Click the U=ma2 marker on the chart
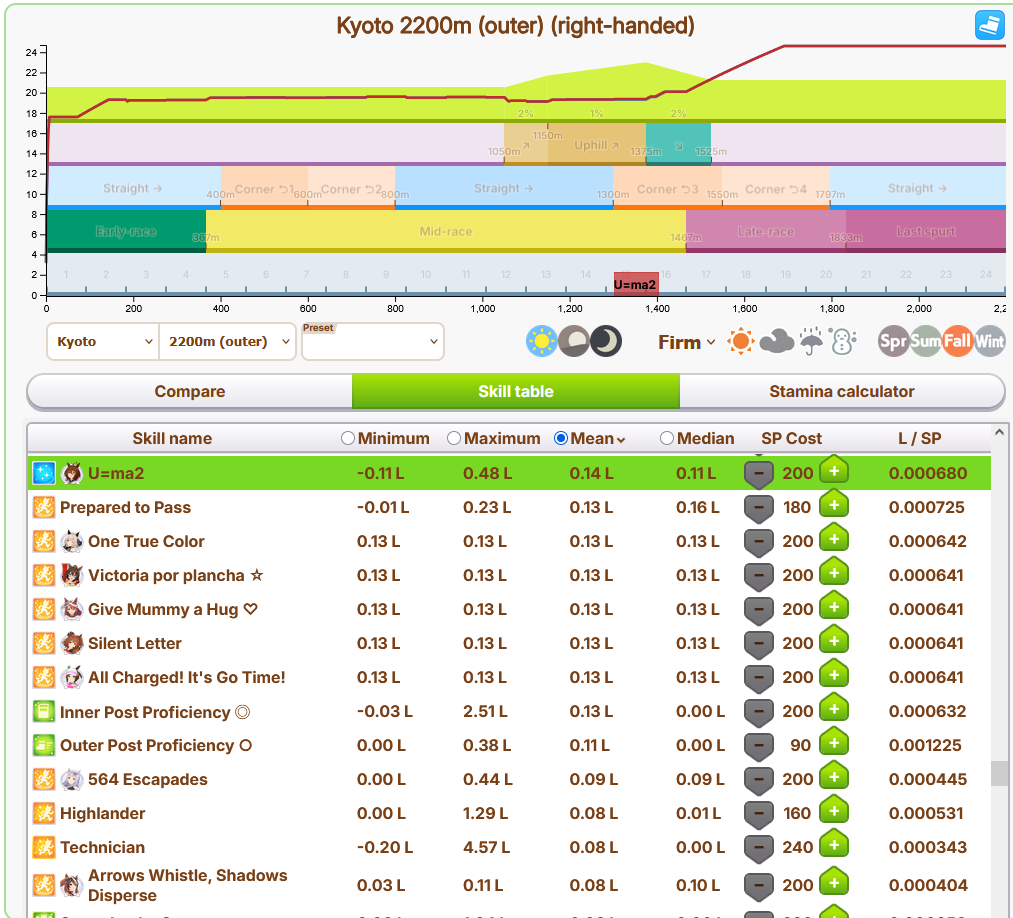This screenshot has width=1013, height=918. pos(636,284)
